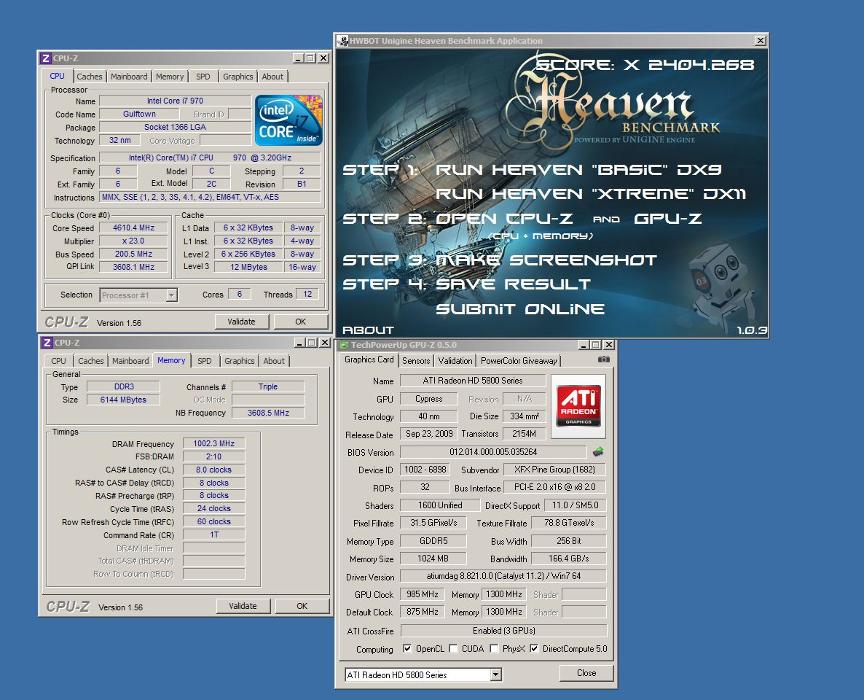Click Run Heaven "Xtreme" DX11

point(591,194)
